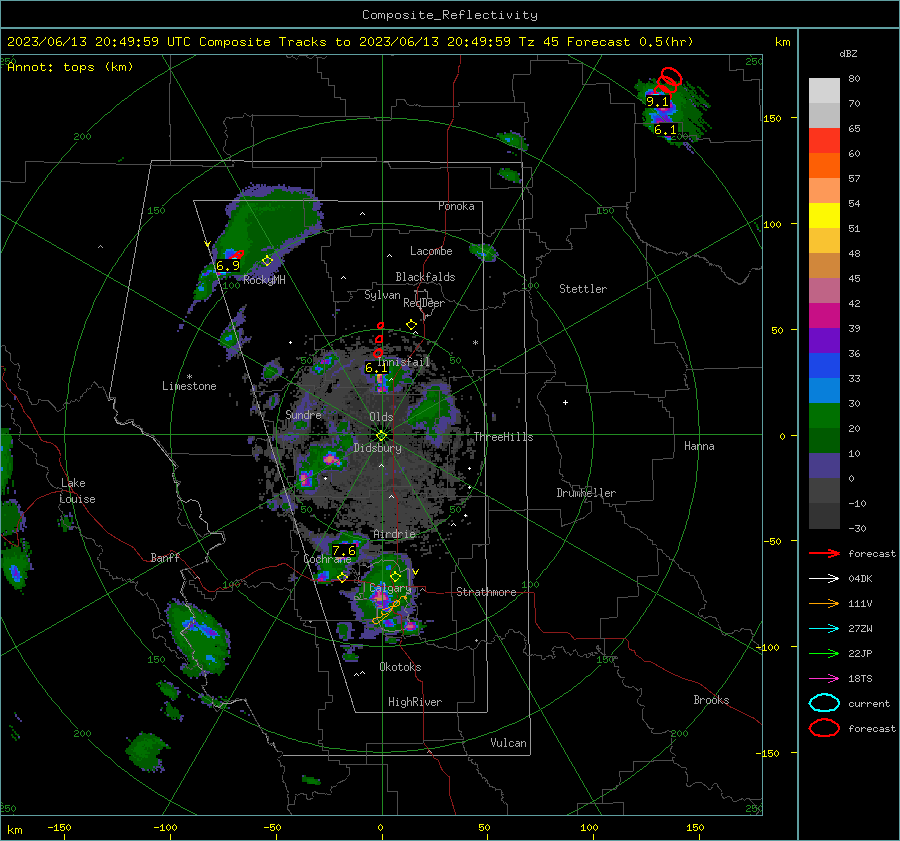Click the Airdrie label
The width and height of the screenshot is (900, 841).
[394, 534]
